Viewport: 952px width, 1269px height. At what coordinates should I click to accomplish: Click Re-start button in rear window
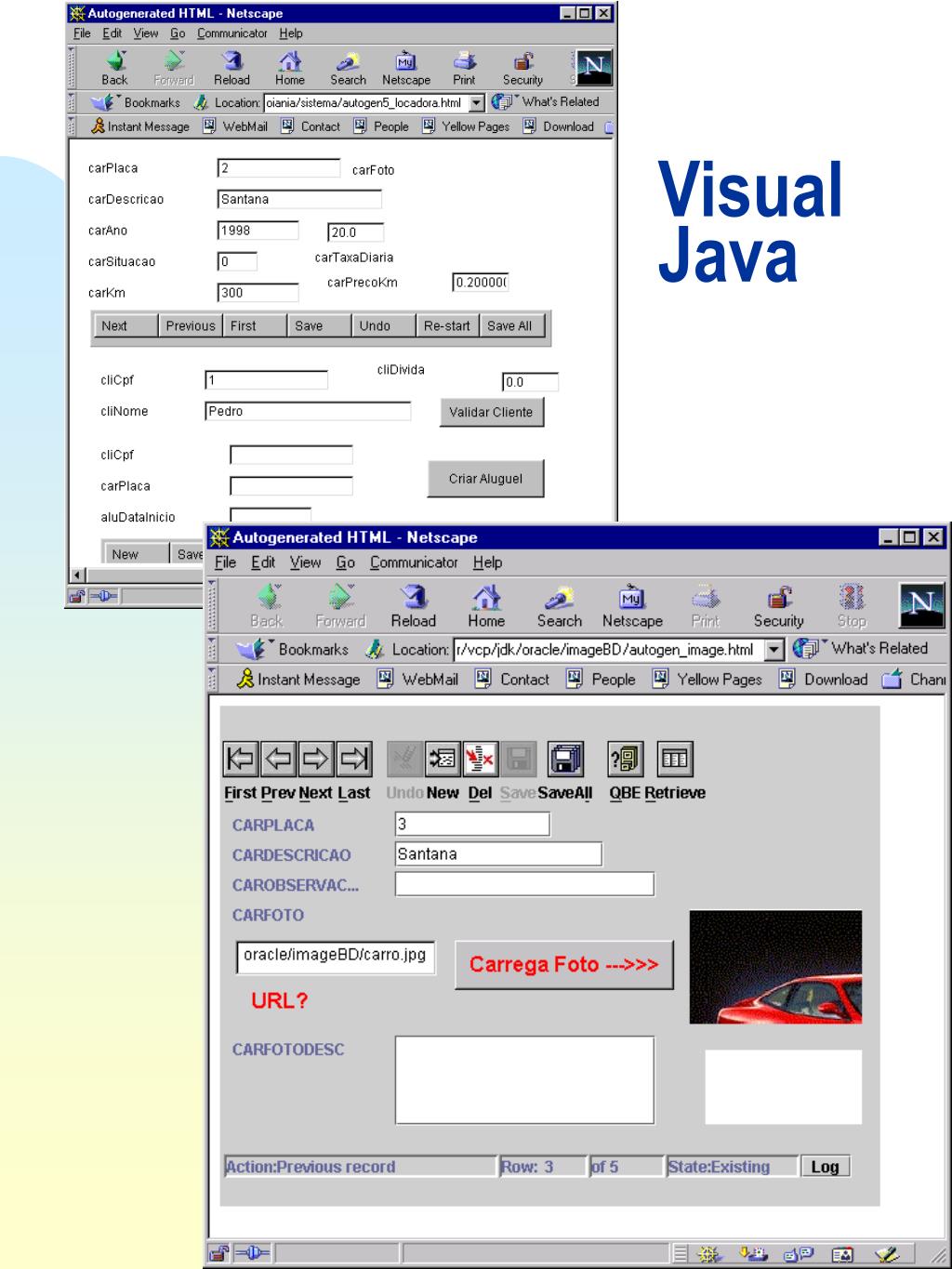pyautogui.click(x=447, y=326)
